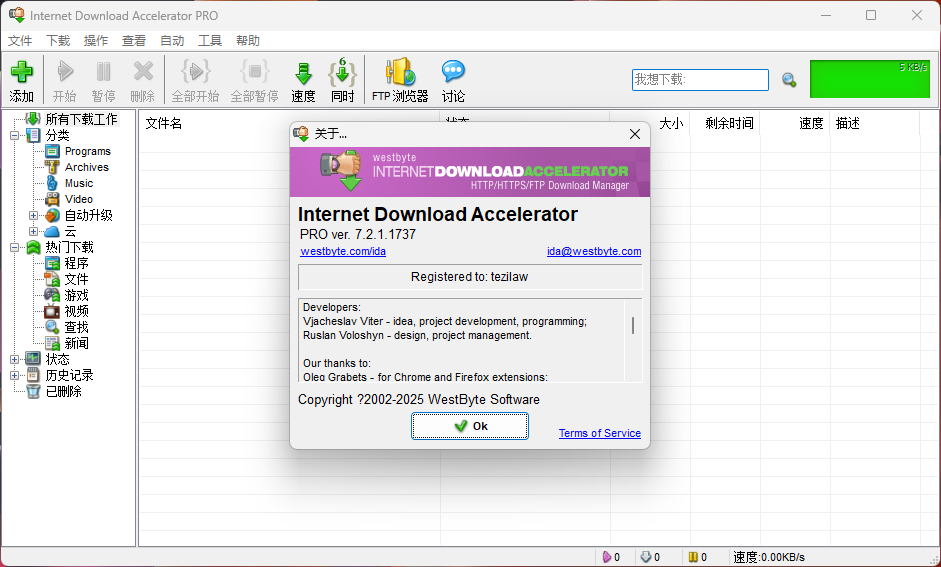This screenshot has height=567, width=941.
Task: Expand the 状态 tree node
Action: [x=14, y=359]
